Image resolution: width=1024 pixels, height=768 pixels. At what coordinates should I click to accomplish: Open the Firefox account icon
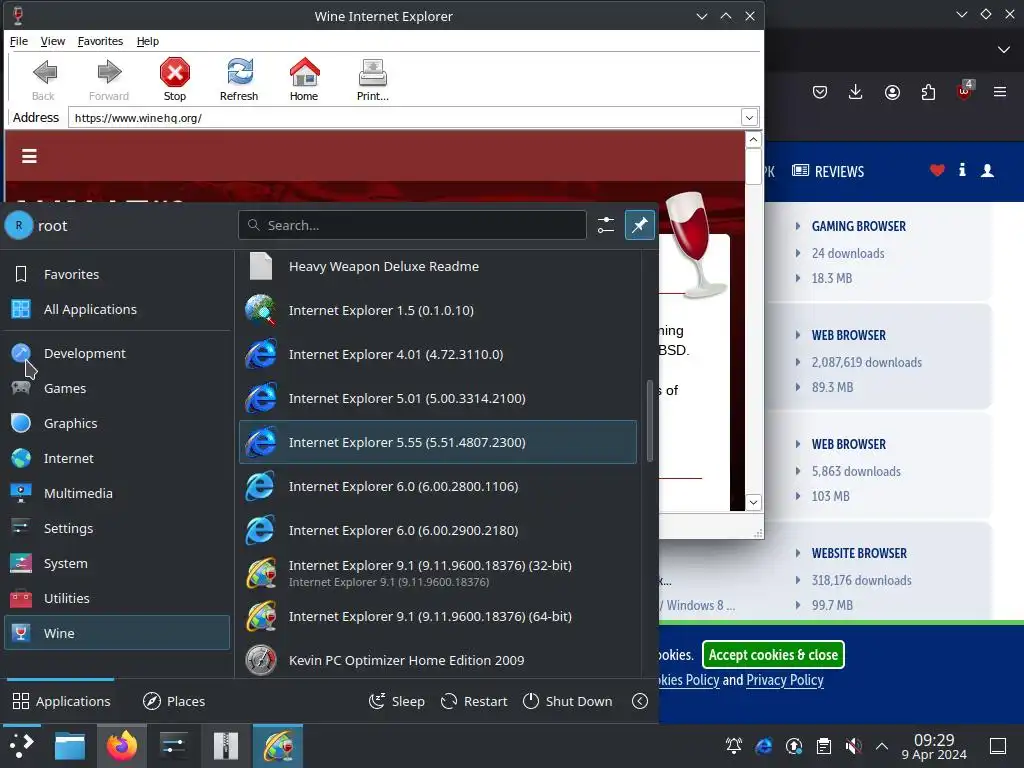[x=892, y=92]
